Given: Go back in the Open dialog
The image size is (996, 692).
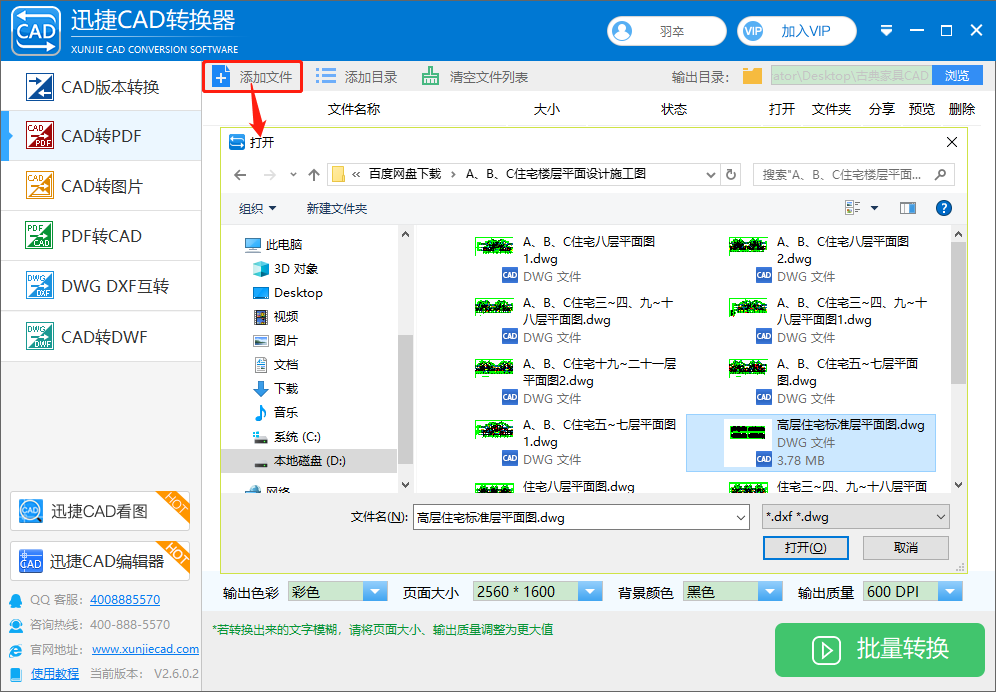Looking at the screenshot, I should 240,175.
